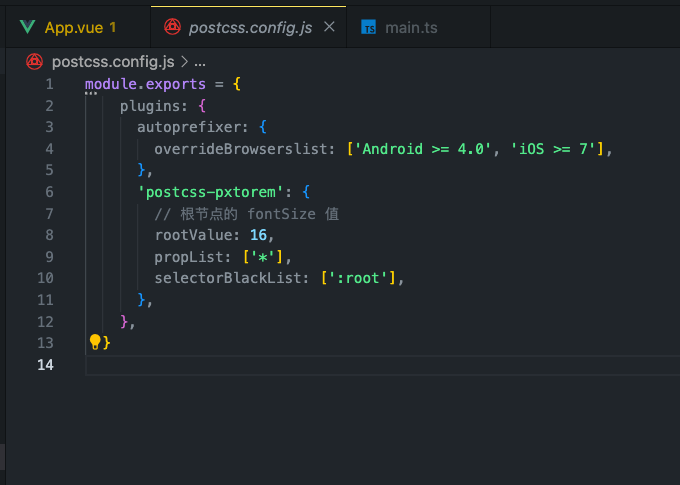Viewport: 680px width, 485px height.
Task: Click the unsaved changes badge '1' on App.vue tab
Action: (x=113, y=27)
